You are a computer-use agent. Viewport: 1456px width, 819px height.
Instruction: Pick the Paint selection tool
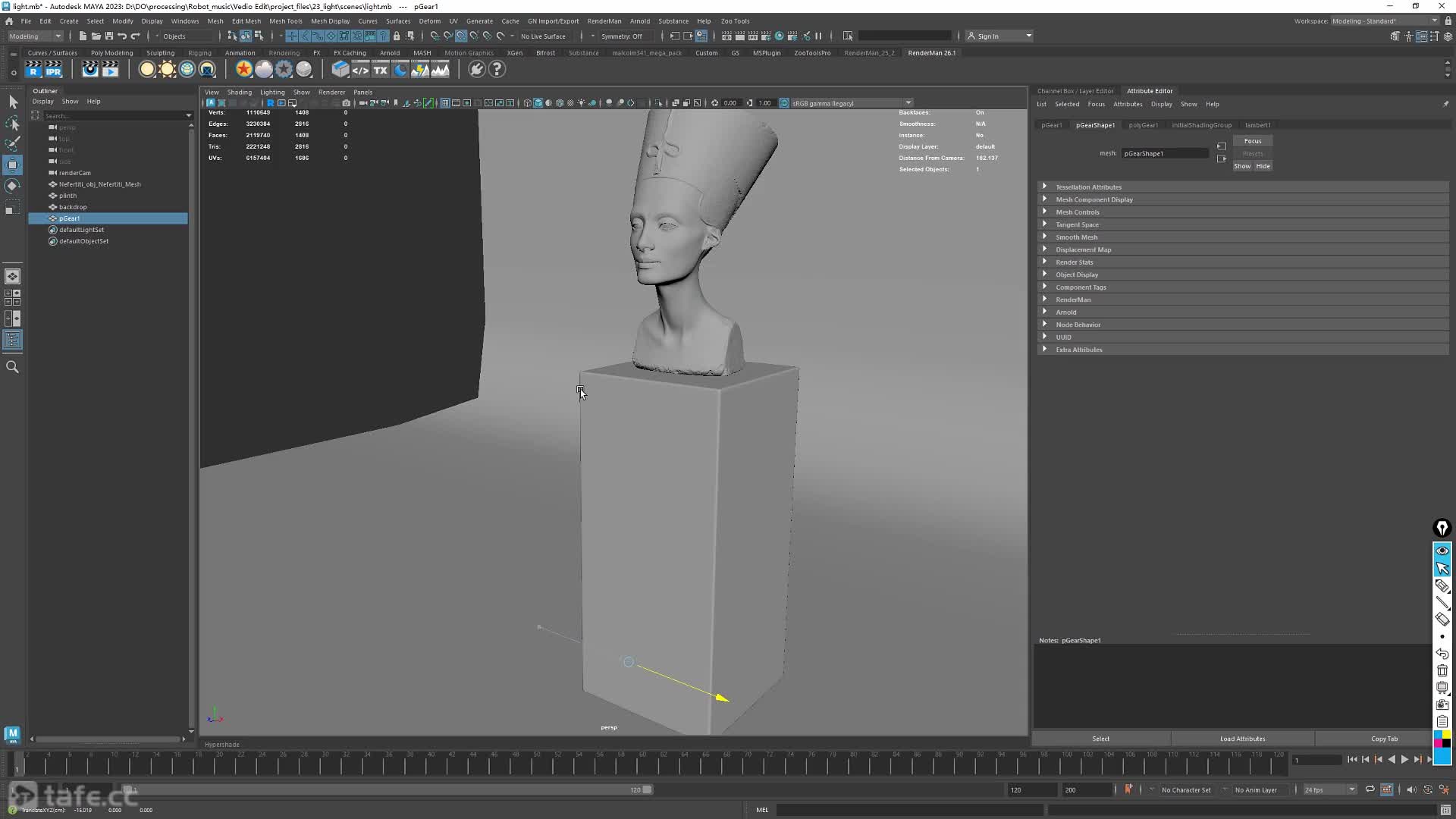pyautogui.click(x=13, y=143)
